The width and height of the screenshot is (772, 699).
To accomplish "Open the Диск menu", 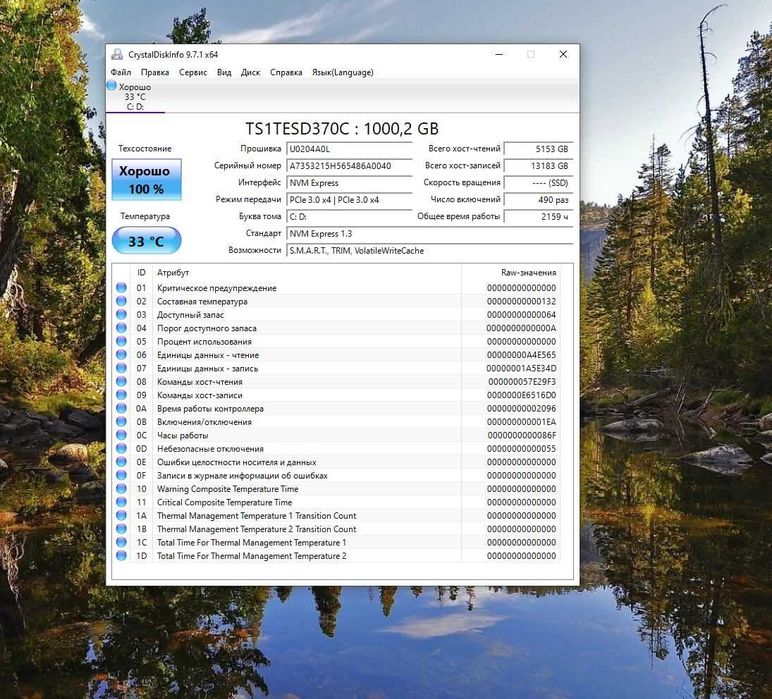I will pyautogui.click(x=250, y=72).
